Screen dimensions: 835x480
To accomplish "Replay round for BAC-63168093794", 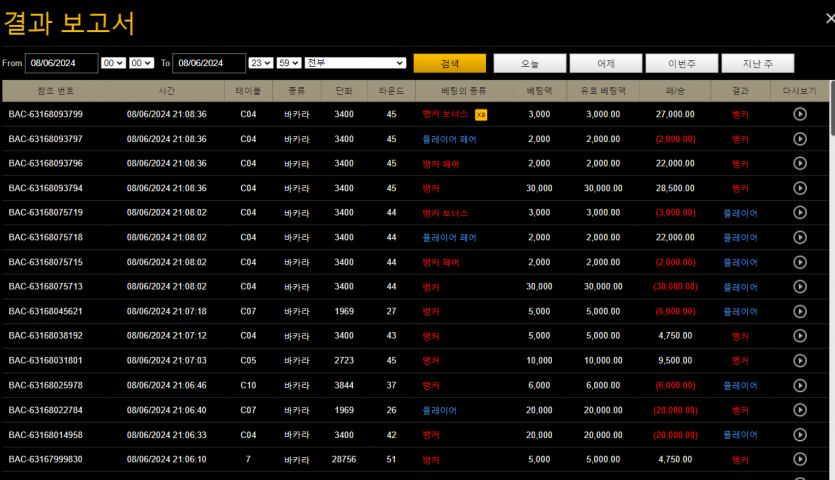I will pos(800,188).
